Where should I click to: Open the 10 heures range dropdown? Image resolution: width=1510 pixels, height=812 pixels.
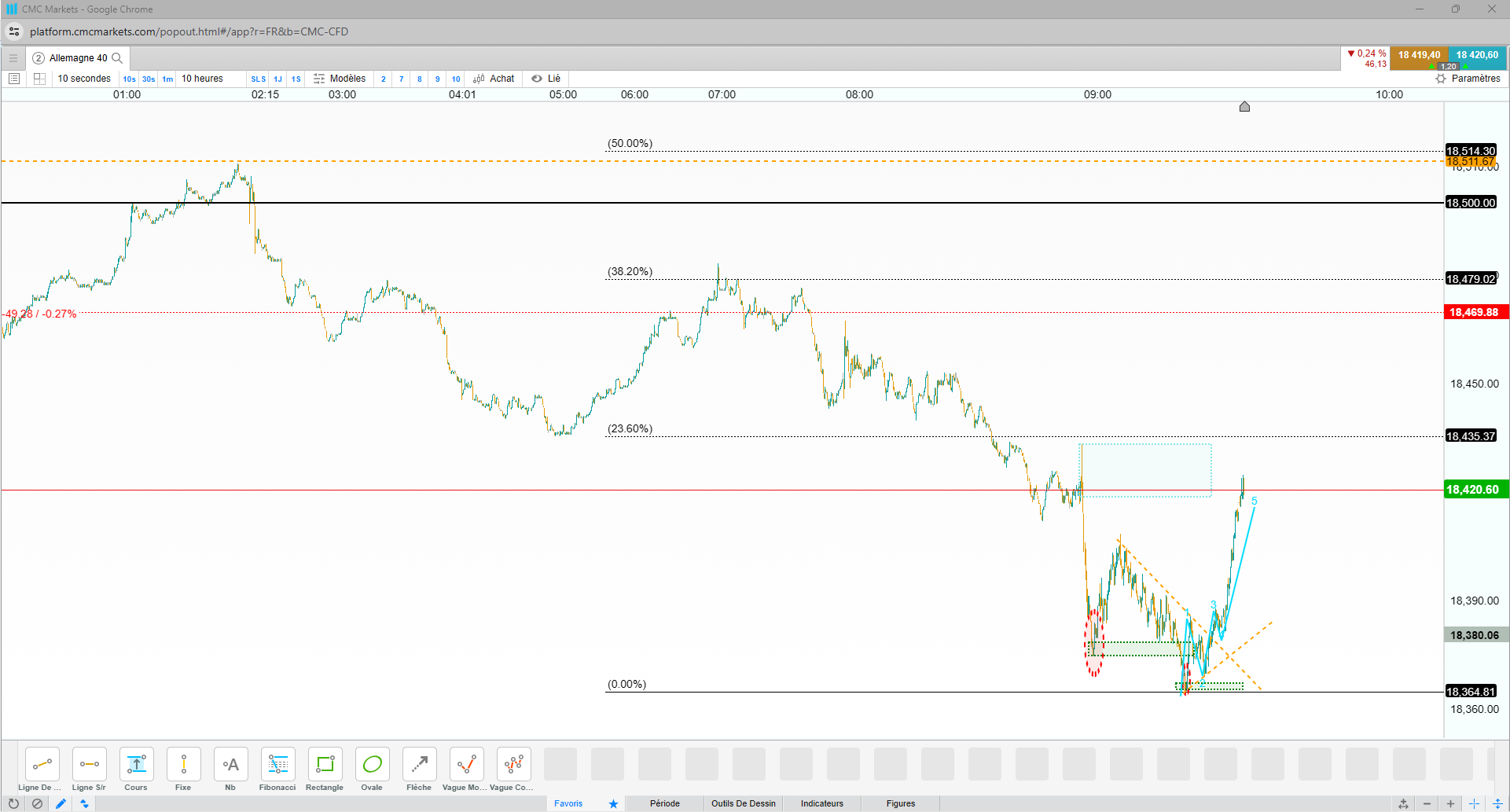202,79
